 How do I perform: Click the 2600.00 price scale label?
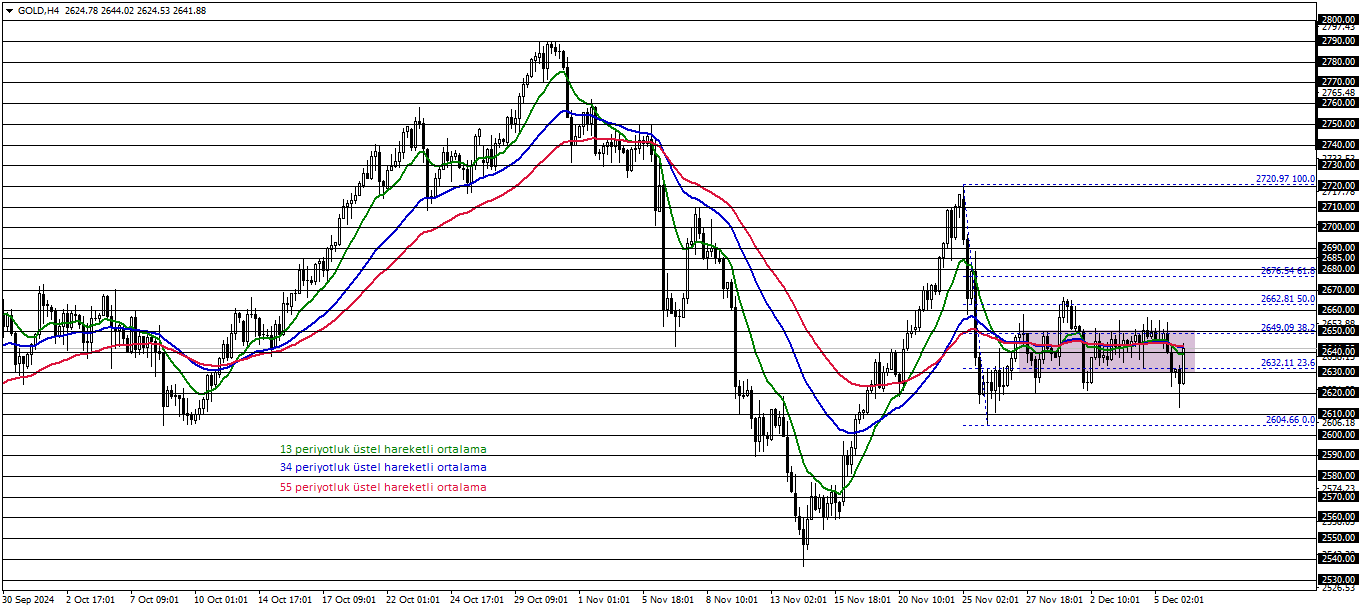[x=1338, y=435]
